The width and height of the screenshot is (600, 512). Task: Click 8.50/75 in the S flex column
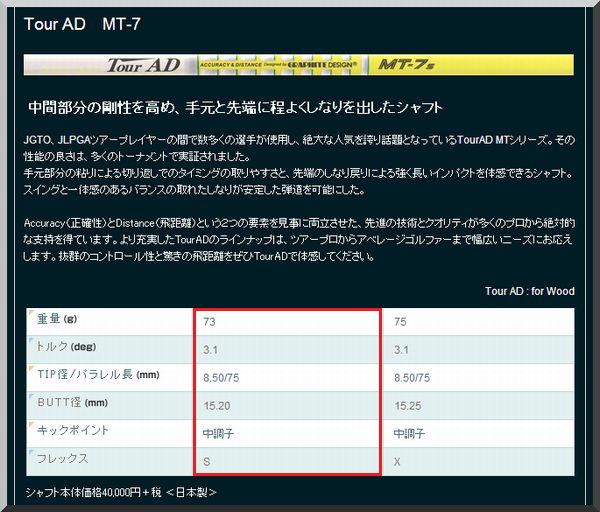pyautogui.click(x=221, y=378)
